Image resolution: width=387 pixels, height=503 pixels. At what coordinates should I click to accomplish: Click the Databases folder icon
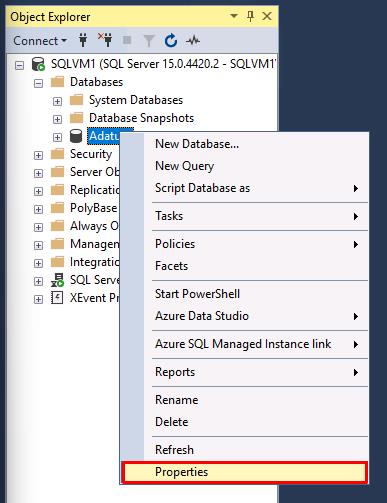point(57,82)
